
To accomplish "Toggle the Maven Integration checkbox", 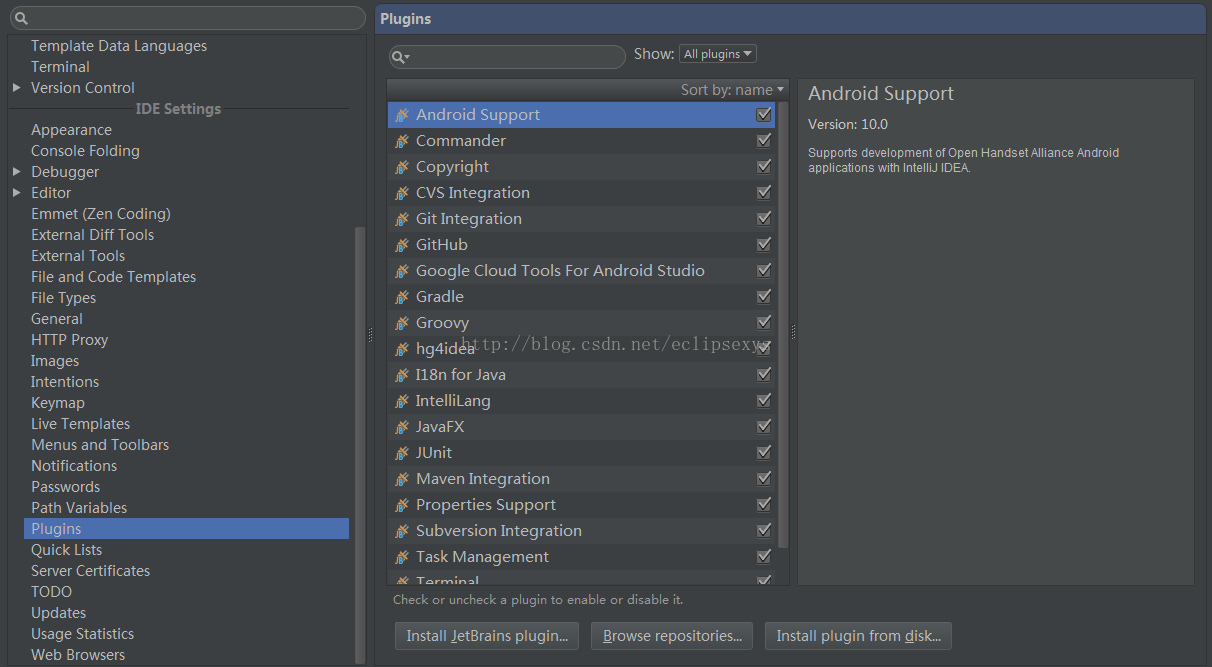I will 764,479.
